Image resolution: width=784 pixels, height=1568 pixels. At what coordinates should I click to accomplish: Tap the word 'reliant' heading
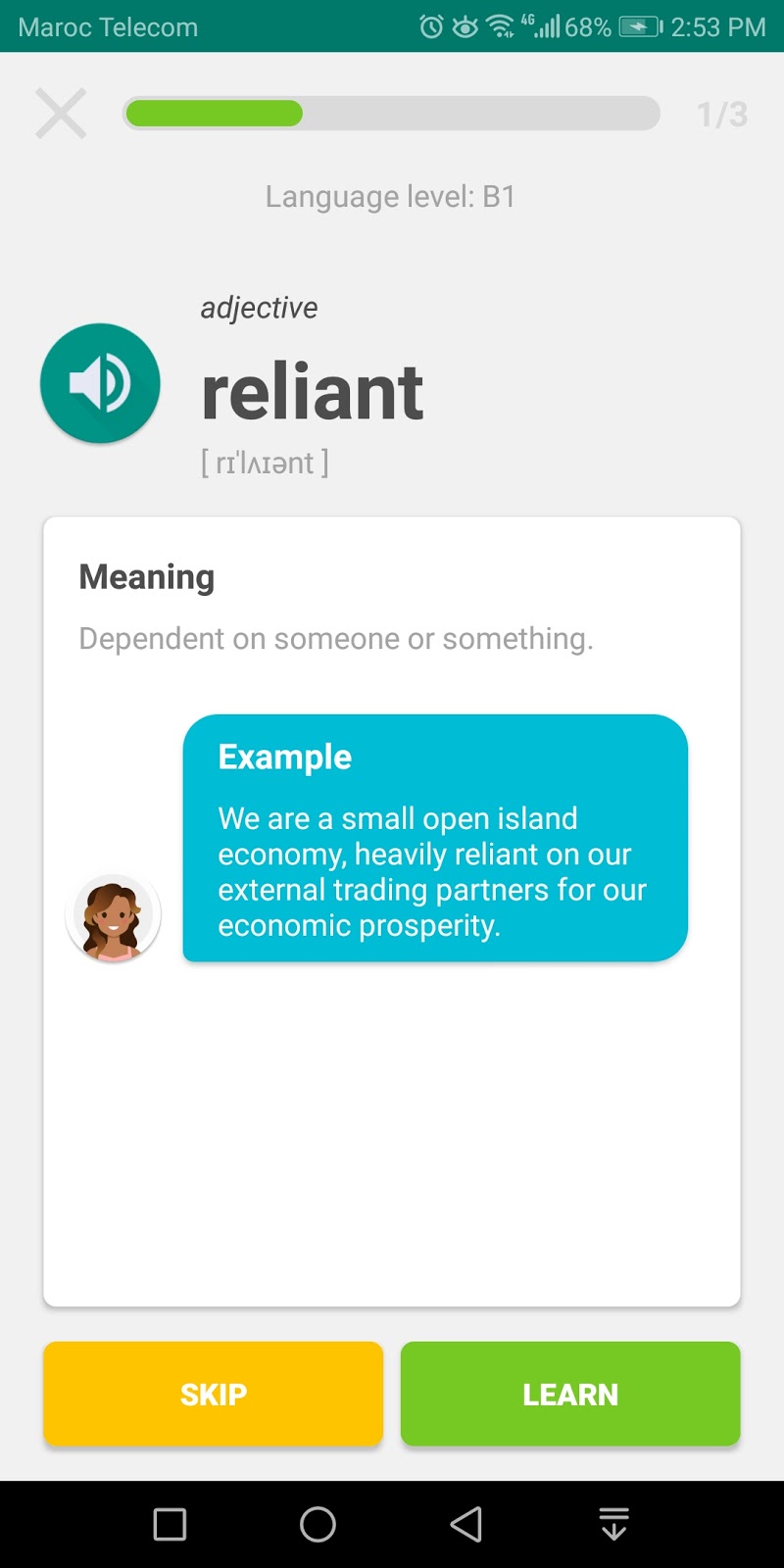pos(312,392)
